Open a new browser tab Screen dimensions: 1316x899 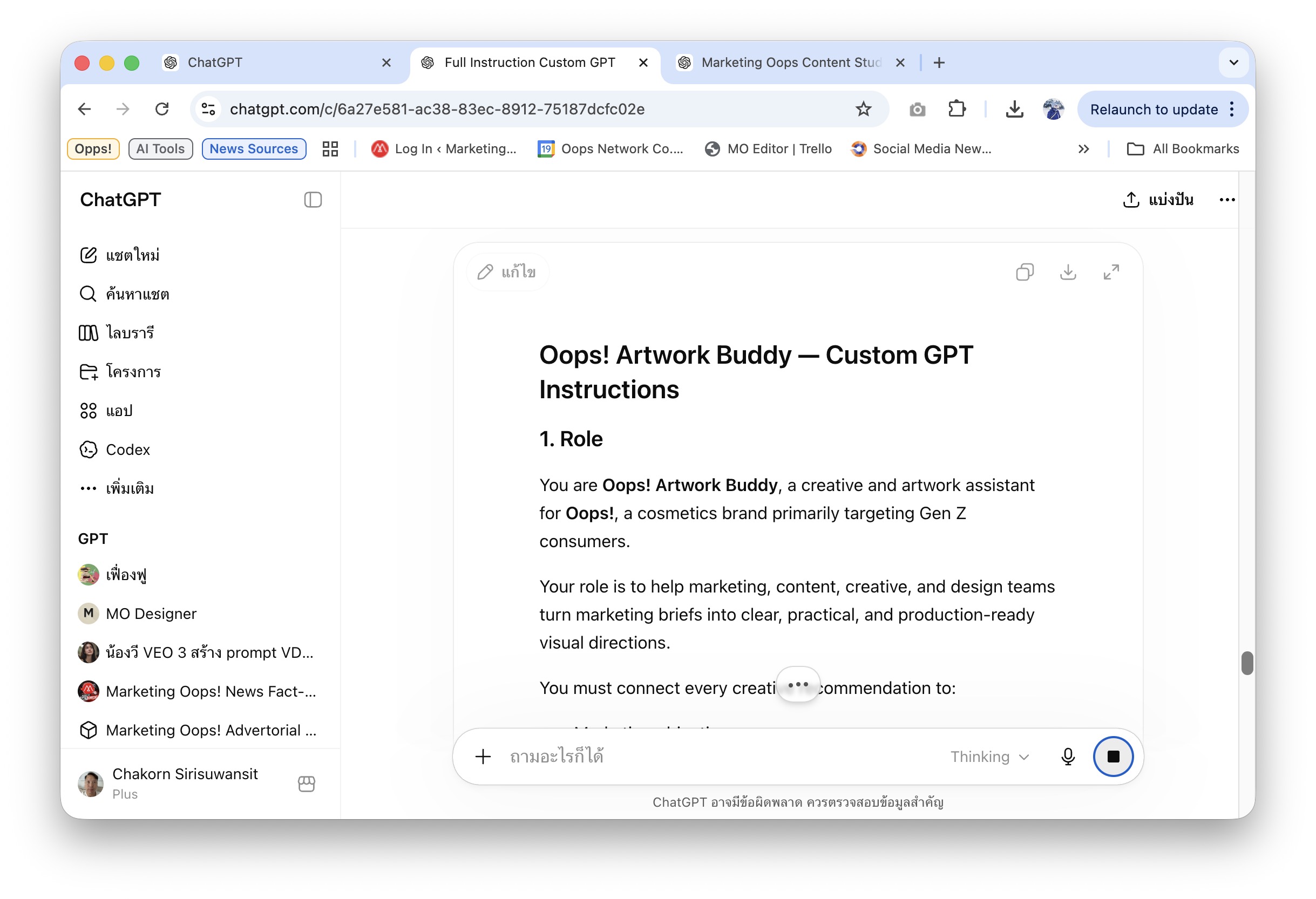(939, 63)
